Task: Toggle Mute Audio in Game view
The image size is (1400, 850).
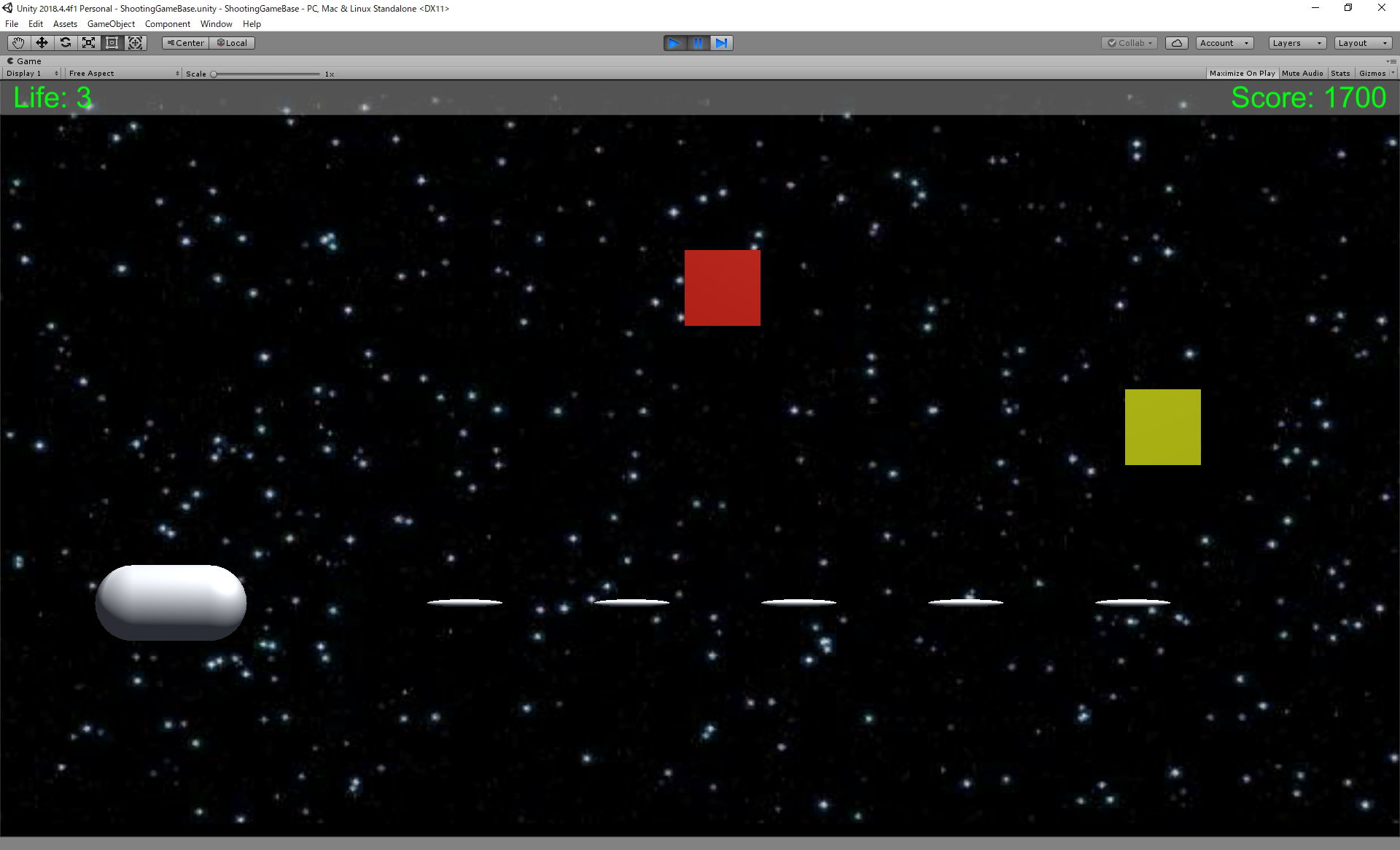Action: coord(1302,74)
